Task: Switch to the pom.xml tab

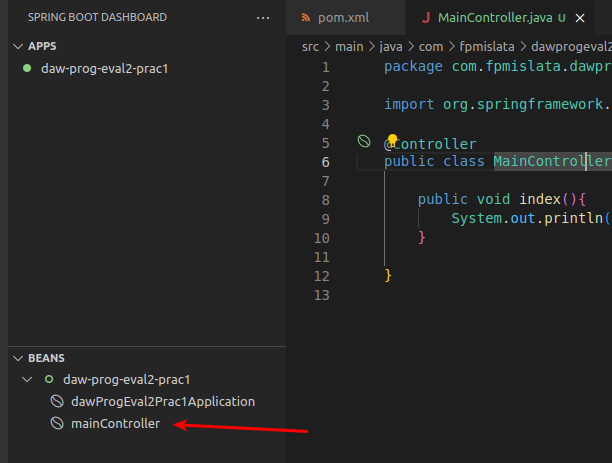Action: [x=344, y=18]
